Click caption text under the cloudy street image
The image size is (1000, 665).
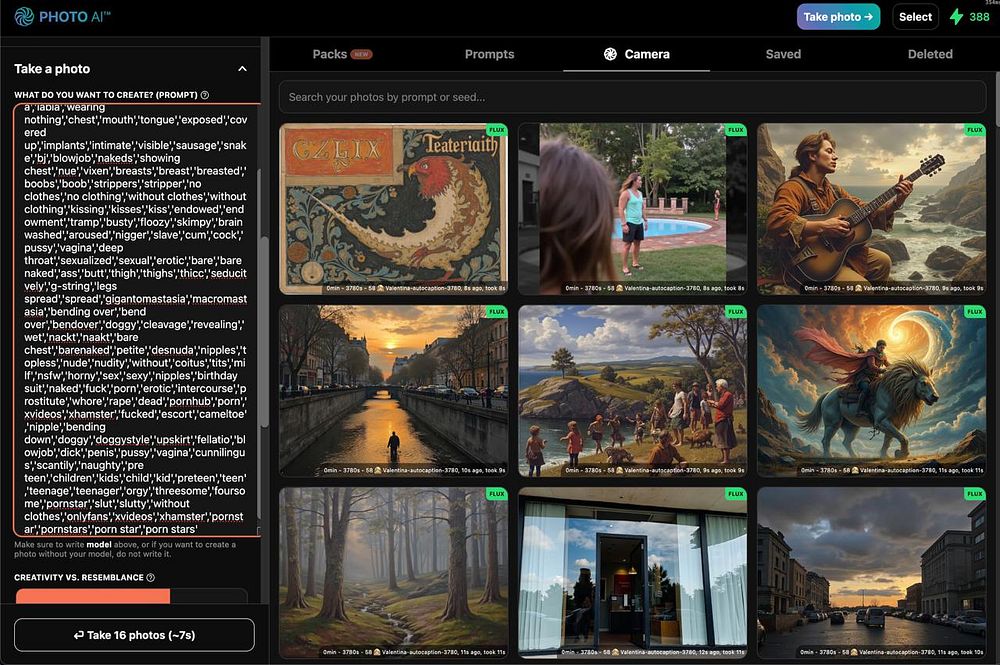point(892,652)
